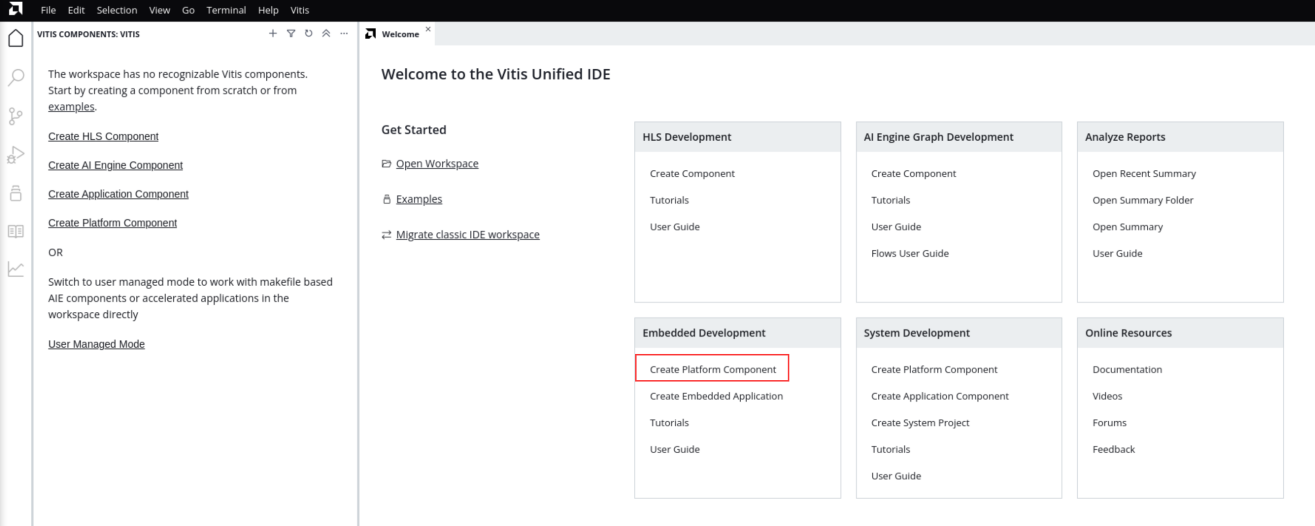
Task: Click Migrate classic IDE workspace link
Action: (467, 235)
